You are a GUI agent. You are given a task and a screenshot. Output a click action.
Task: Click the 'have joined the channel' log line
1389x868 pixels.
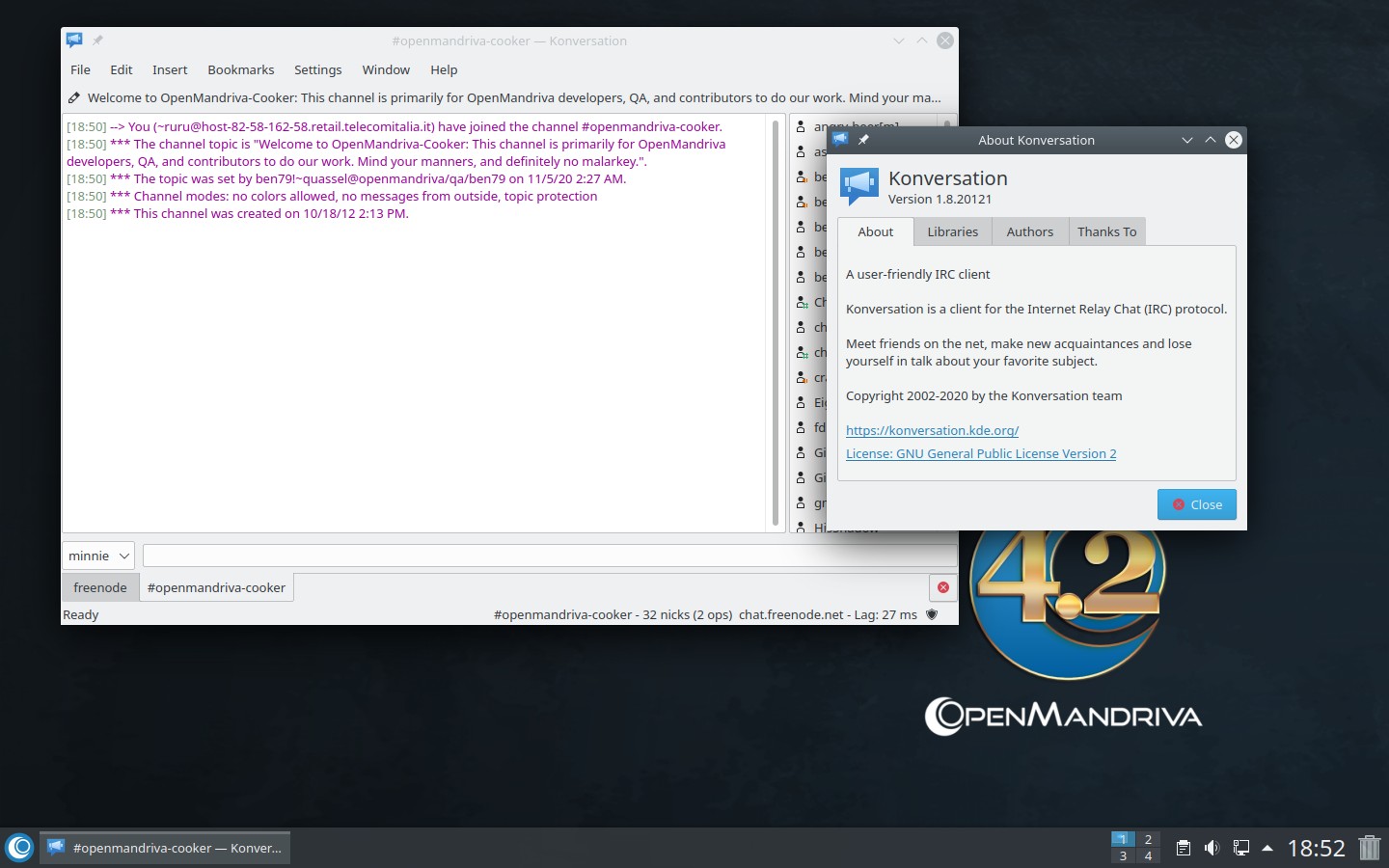click(394, 126)
